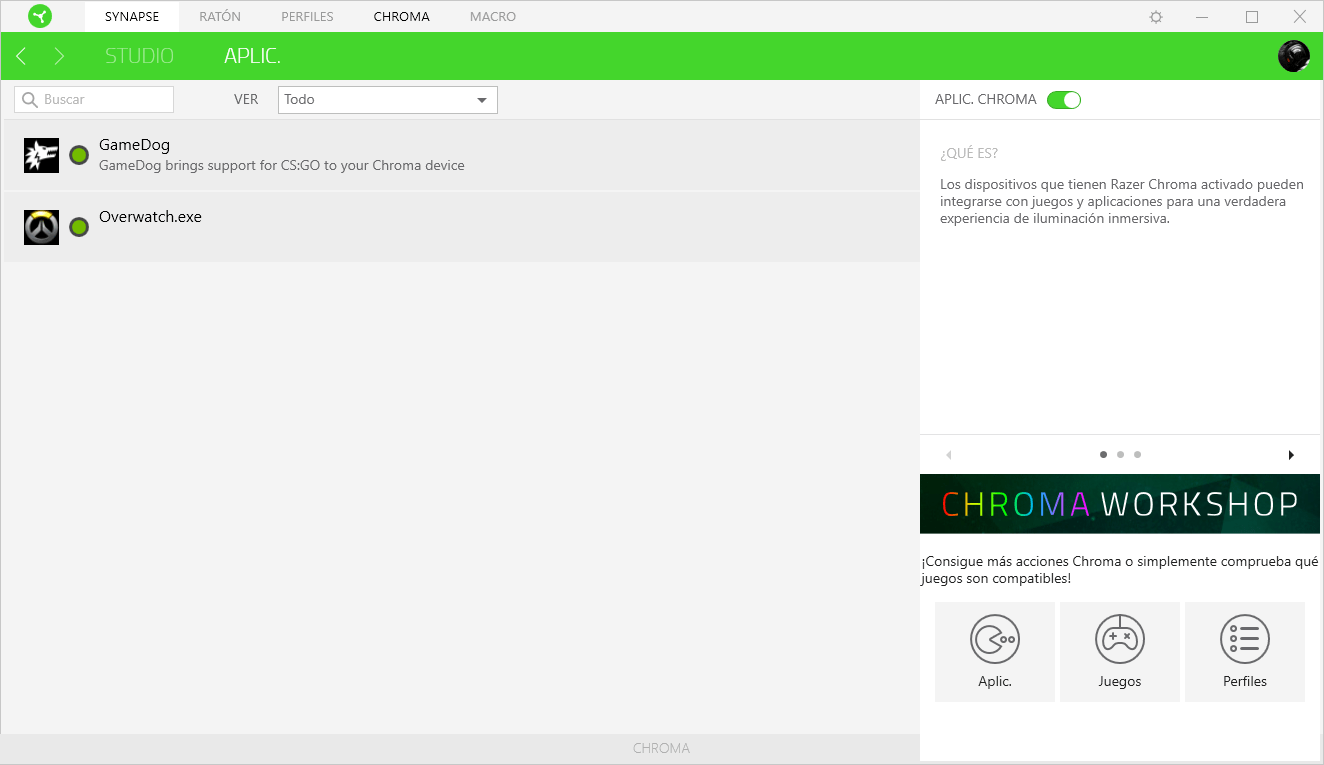Go forward with the right arrow
The image size is (1324, 765).
(59, 56)
